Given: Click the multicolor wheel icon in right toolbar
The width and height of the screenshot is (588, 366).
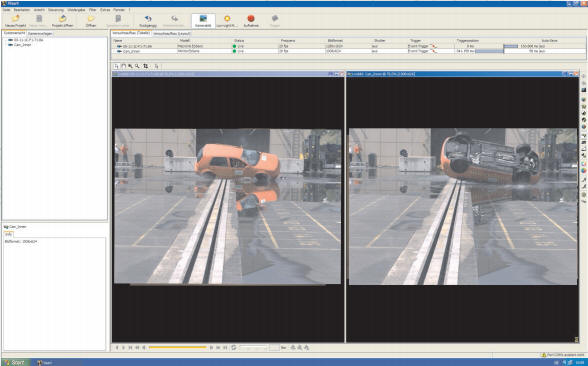Looking at the screenshot, I should coord(584,171).
